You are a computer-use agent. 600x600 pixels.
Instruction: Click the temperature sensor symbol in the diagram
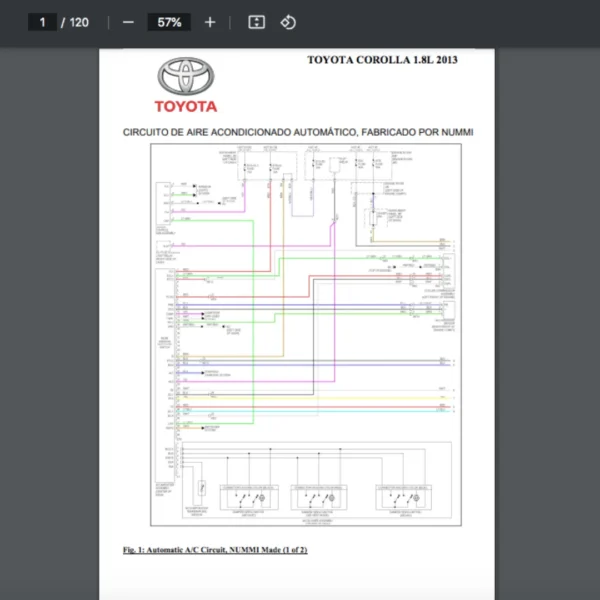click(203, 490)
